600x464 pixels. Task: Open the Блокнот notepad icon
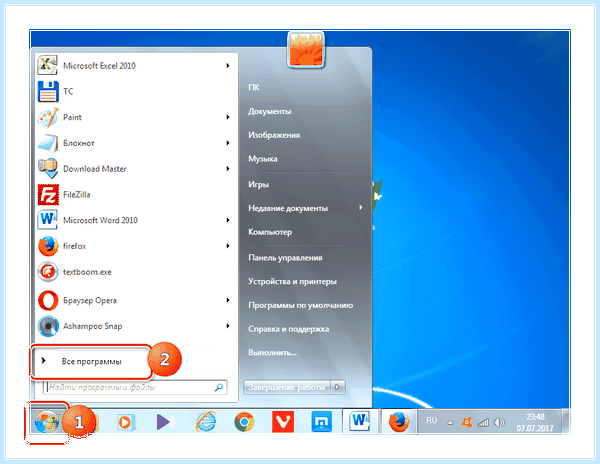pyautogui.click(x=48, y=143)
